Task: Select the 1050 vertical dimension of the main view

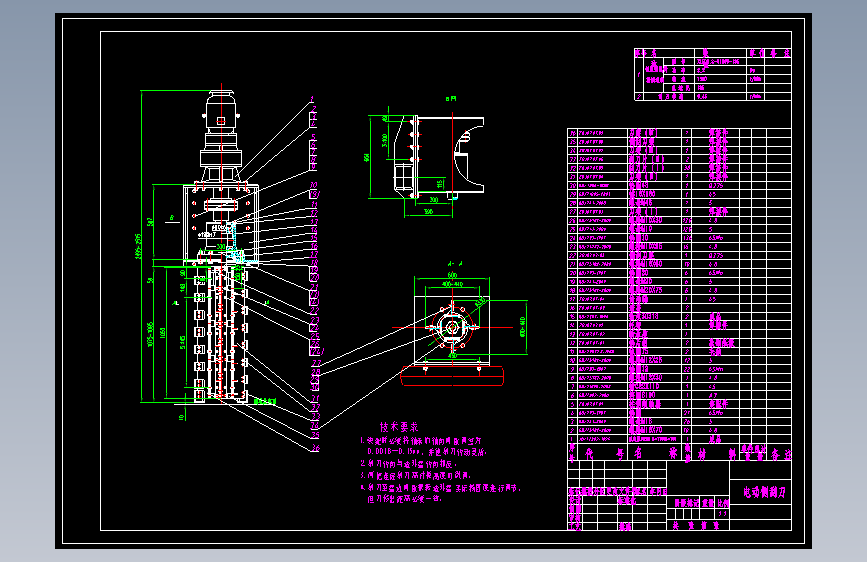Action: coord(163,332)
